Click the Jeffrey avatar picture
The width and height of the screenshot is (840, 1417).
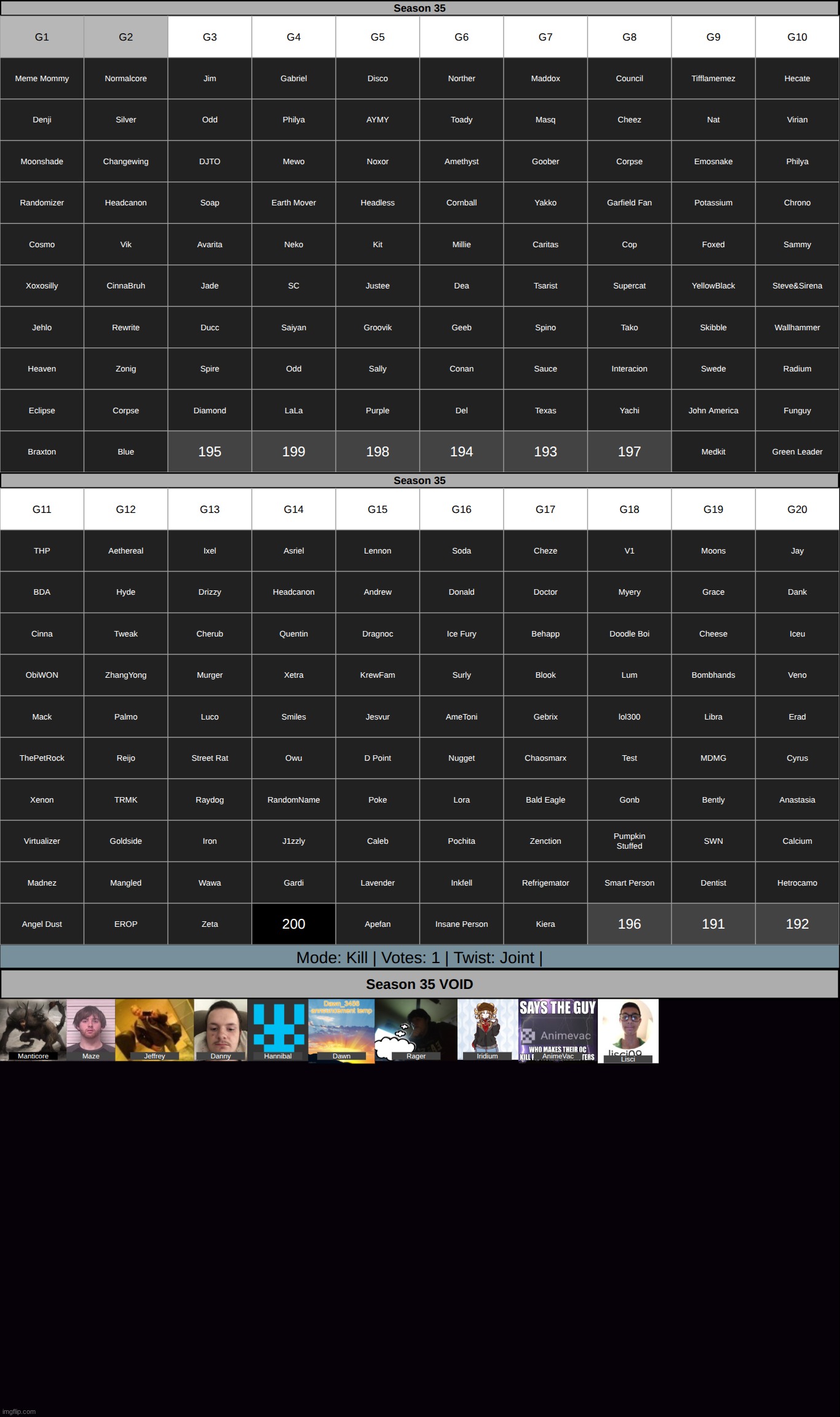point(154,1029)
